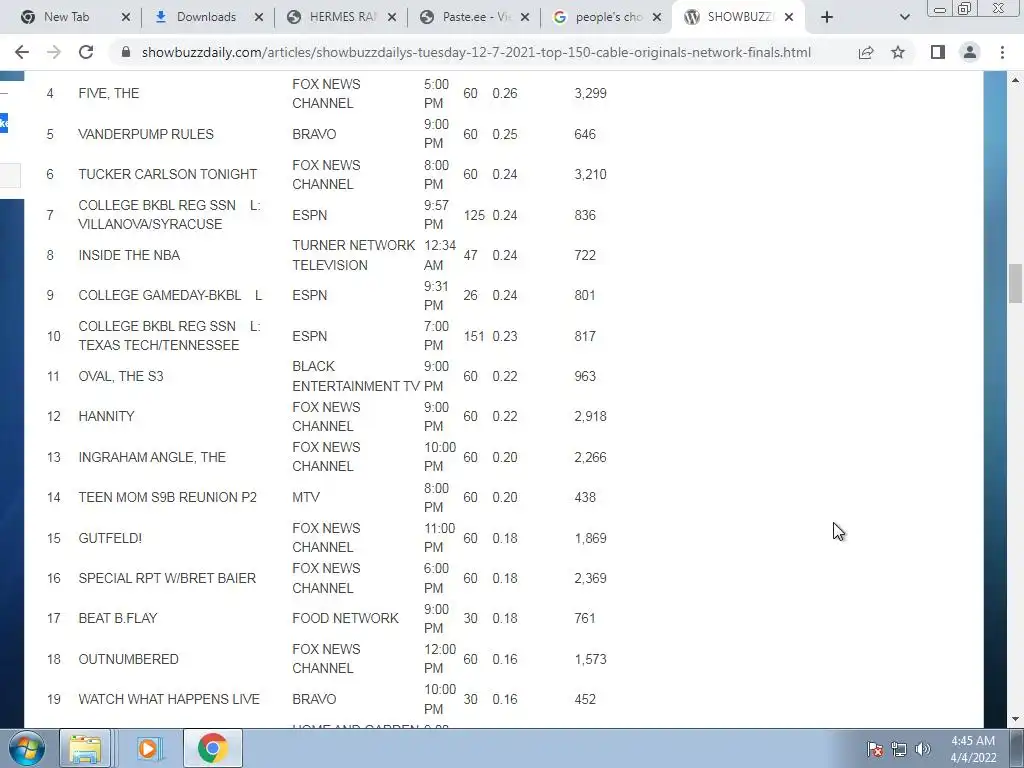The width and height of the screenshot is (1024, 768).
Task: Go forward using the forward arrow
Action: click(54, 52)
